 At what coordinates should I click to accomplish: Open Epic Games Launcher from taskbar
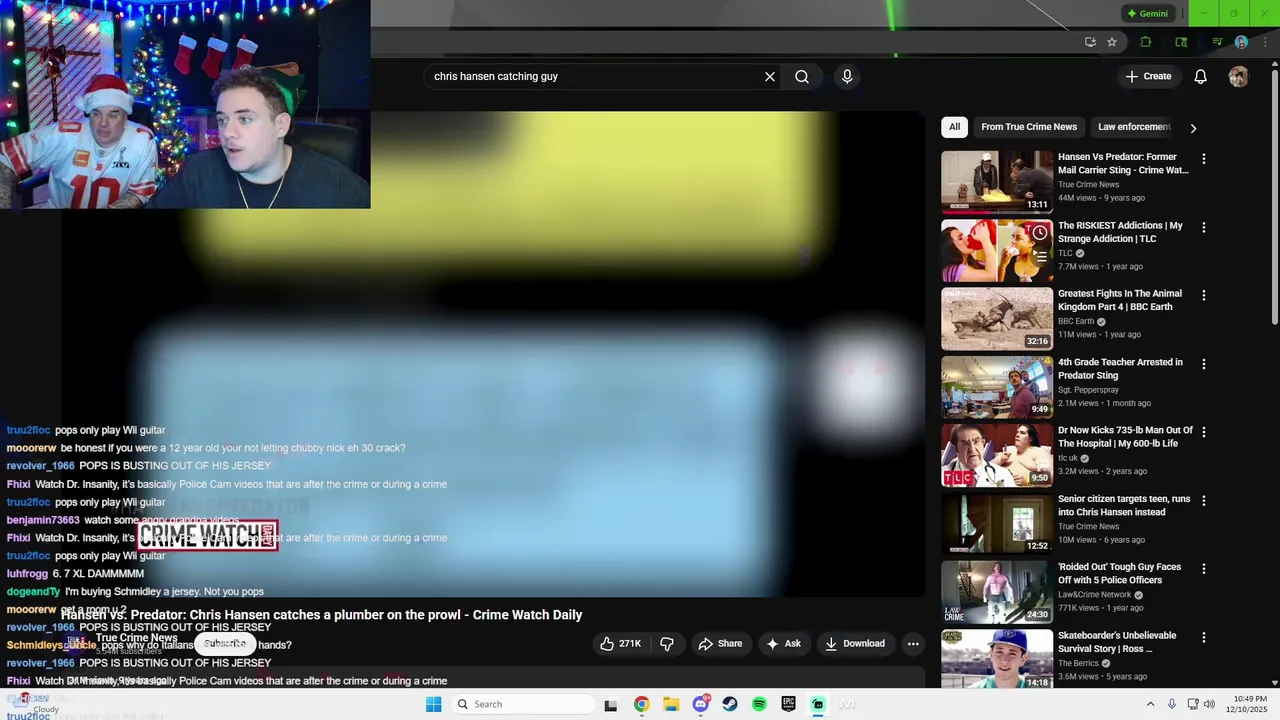pyautogui.click(x=789, y=704)
